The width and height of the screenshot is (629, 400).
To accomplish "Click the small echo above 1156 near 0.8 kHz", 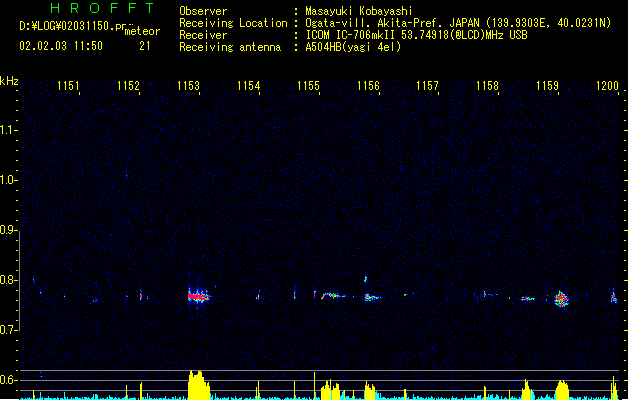I will 365,278.
